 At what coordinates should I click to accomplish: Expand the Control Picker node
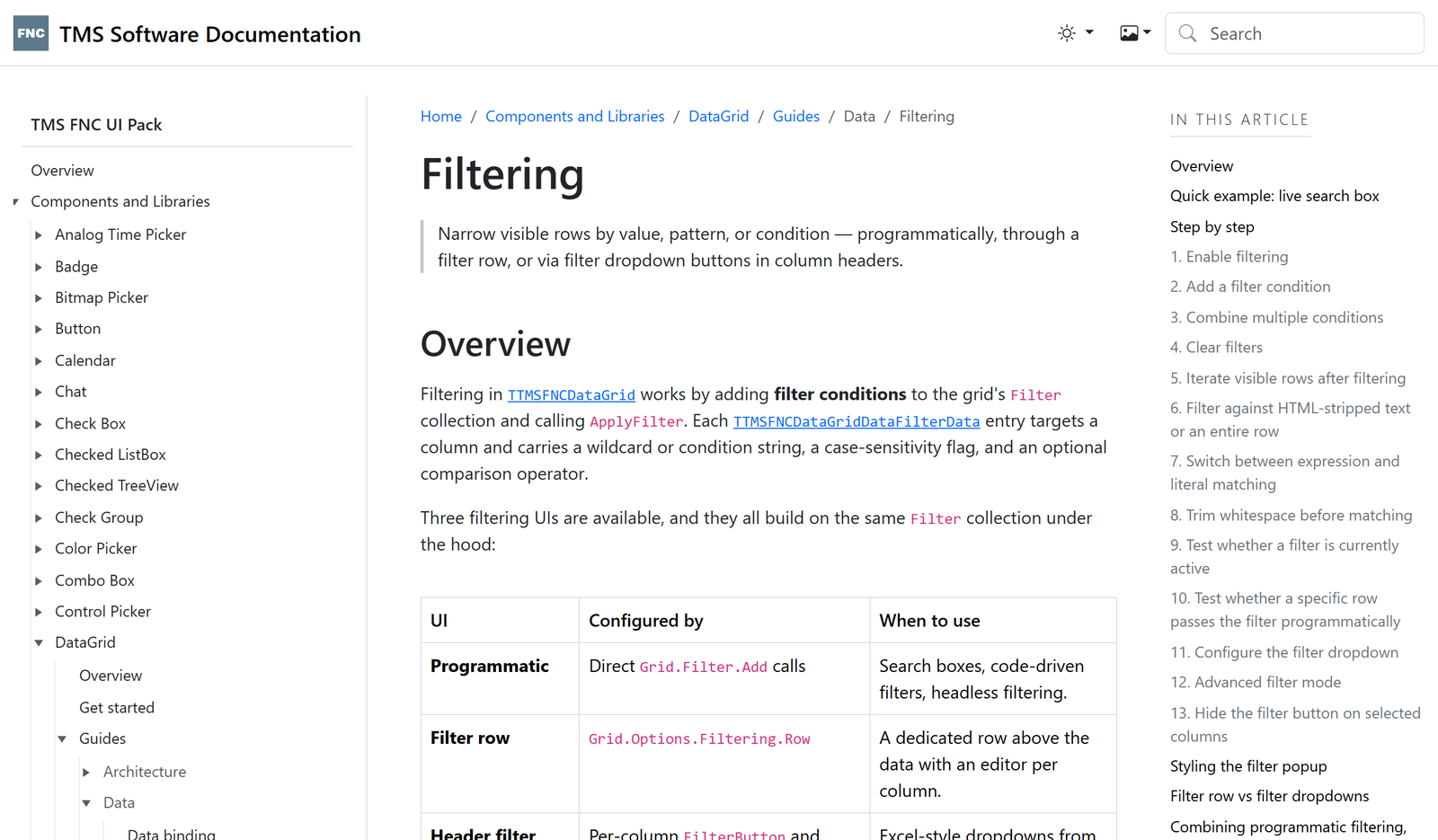pos(39,611)
